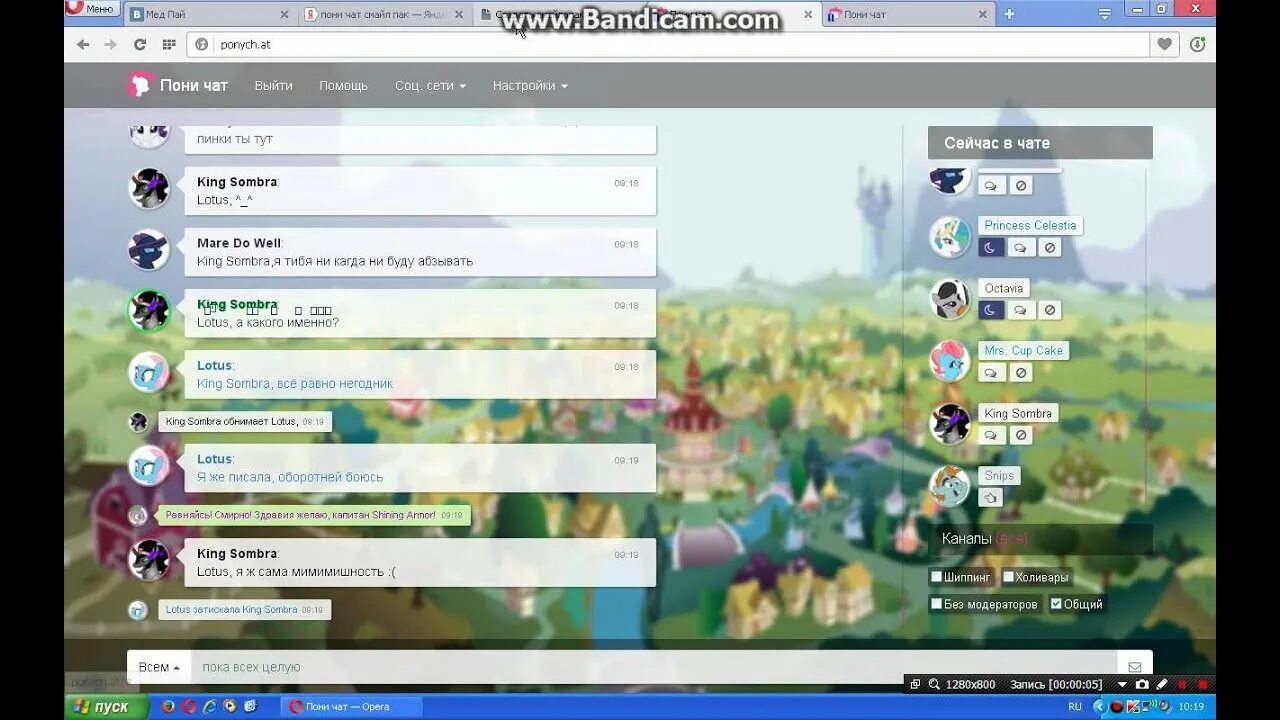Screen dimensions: 1280x720
Task: Click Snips's avatar in the user list
Action: (x=950, y=487)
